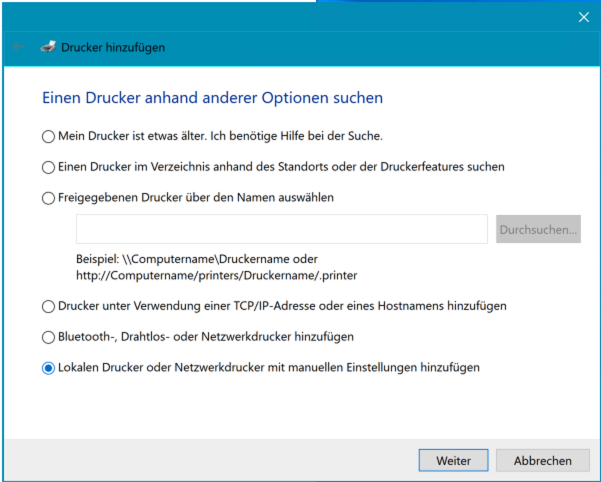Select 'Freigegebenen Drucker über den Namen auswählen' radio button
Screen dimensions: 601x482
pos(48,198)
